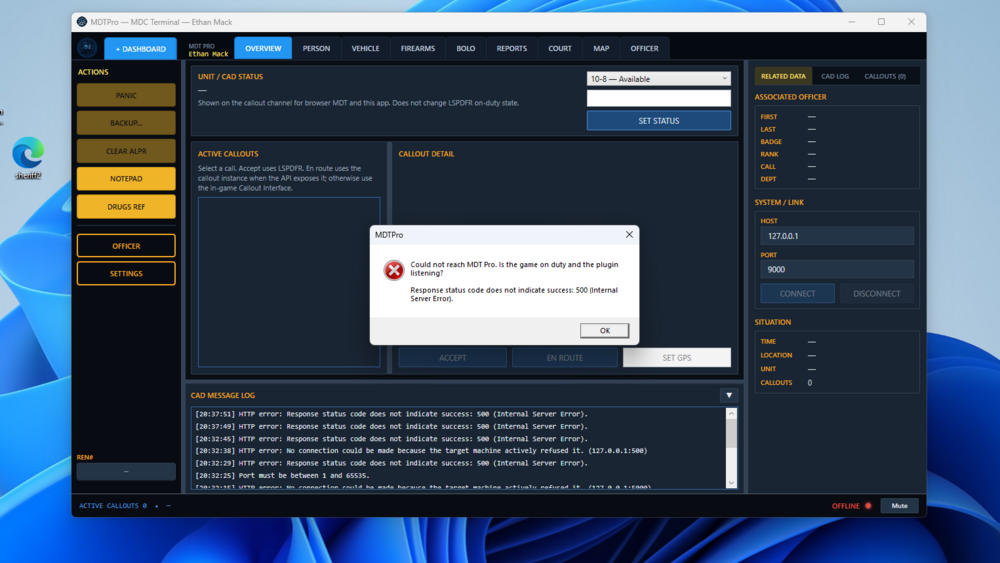Screen dimensions: 1000x563
Task: Trigger the Panic action button
Action: (126, 95)
